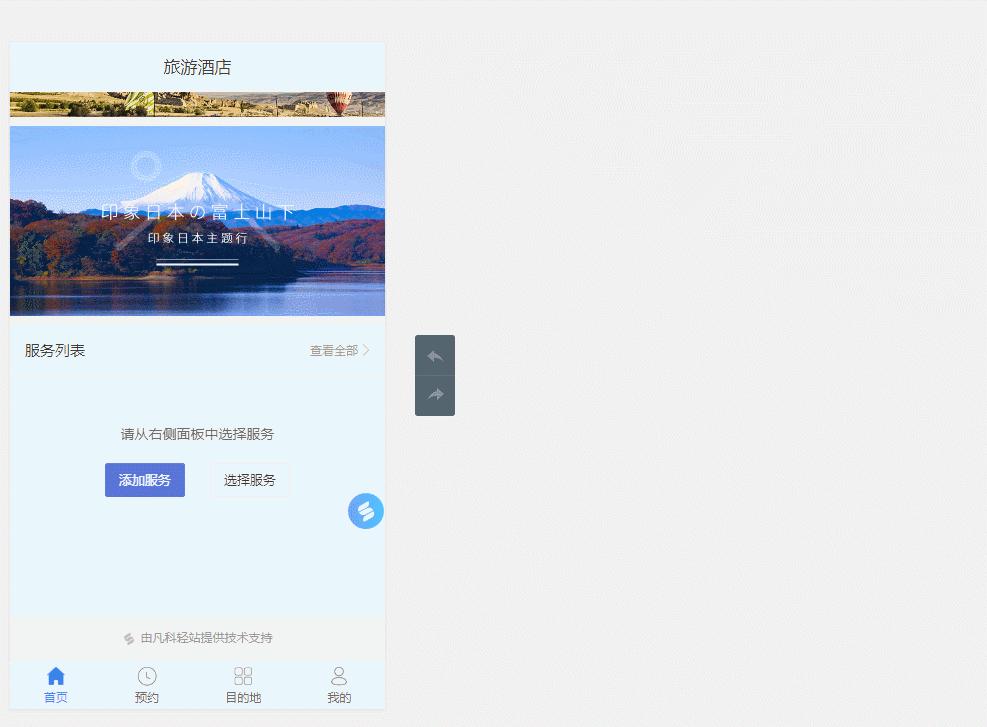Screen dimensions: 987x727
Task: Click the hot air balloon strip image
Action: 197,103
